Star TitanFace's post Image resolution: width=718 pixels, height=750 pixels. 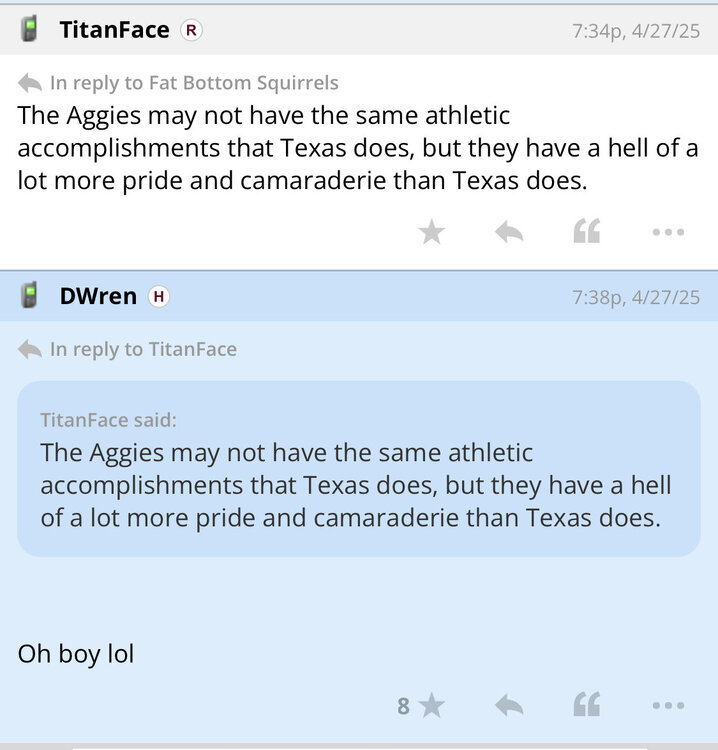pyautogui.click(x=431, y=232)
